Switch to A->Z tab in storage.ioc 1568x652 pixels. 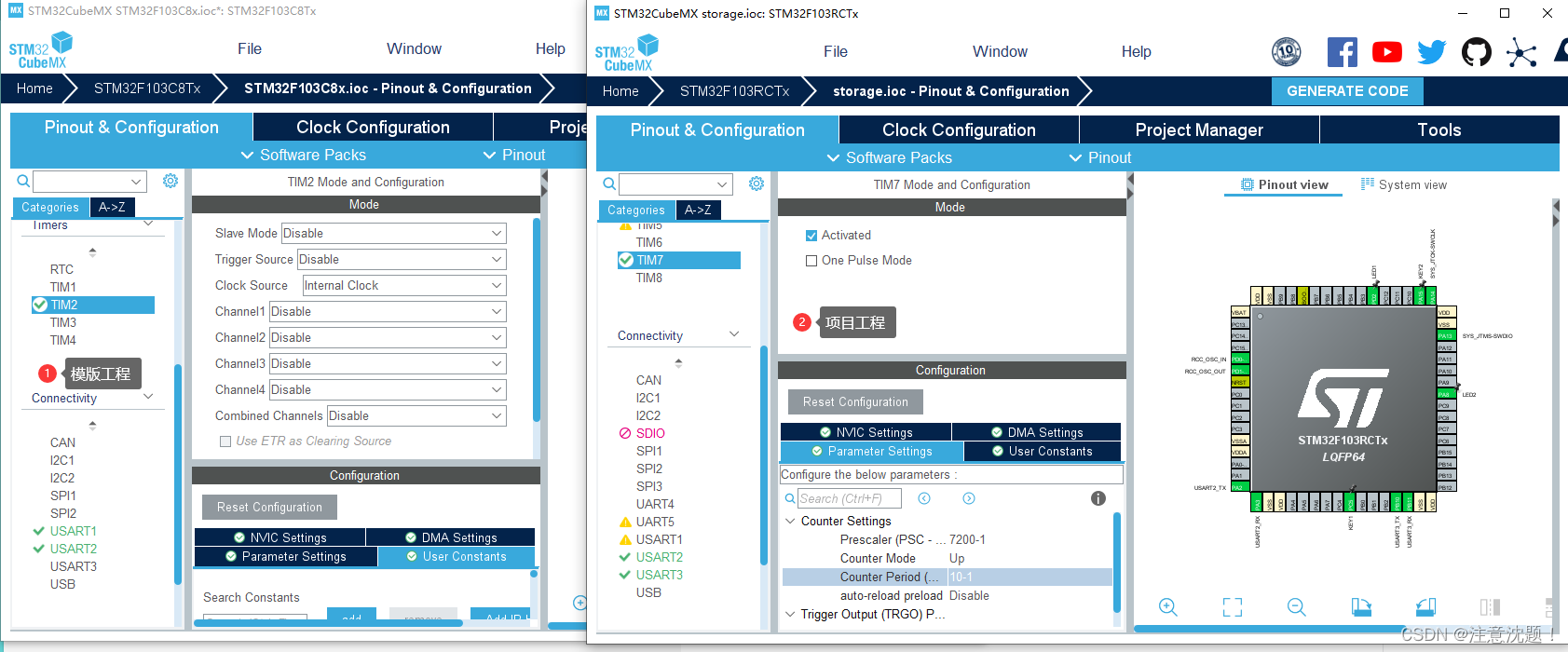pyautogui.click(x=698, y=211)
